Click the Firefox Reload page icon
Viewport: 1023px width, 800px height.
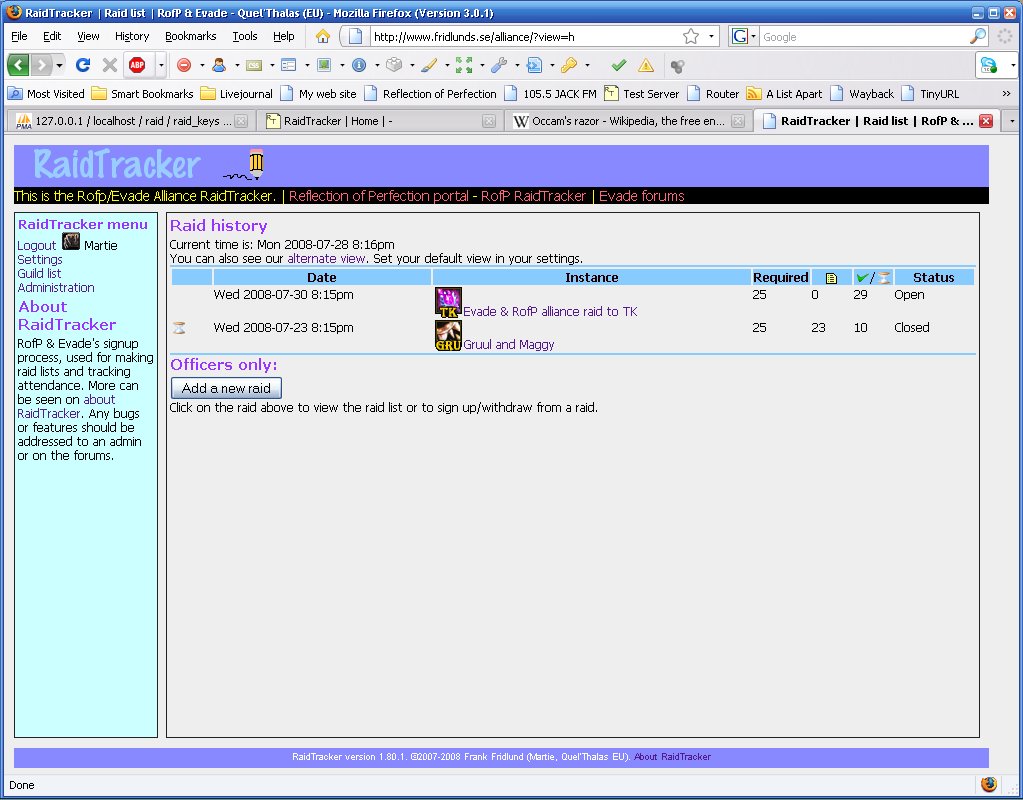pos(83,65)
